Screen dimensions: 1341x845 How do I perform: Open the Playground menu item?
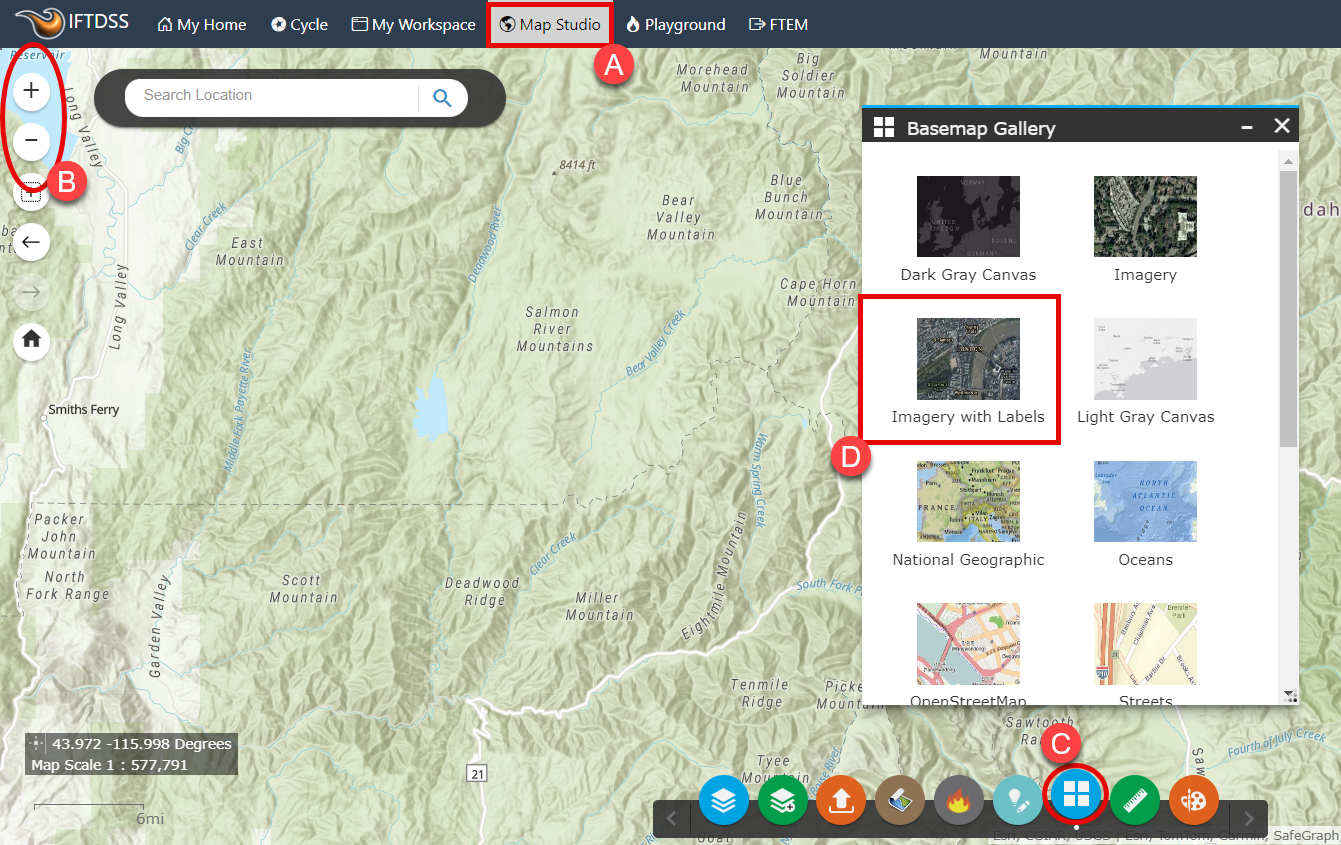(676, 24)
